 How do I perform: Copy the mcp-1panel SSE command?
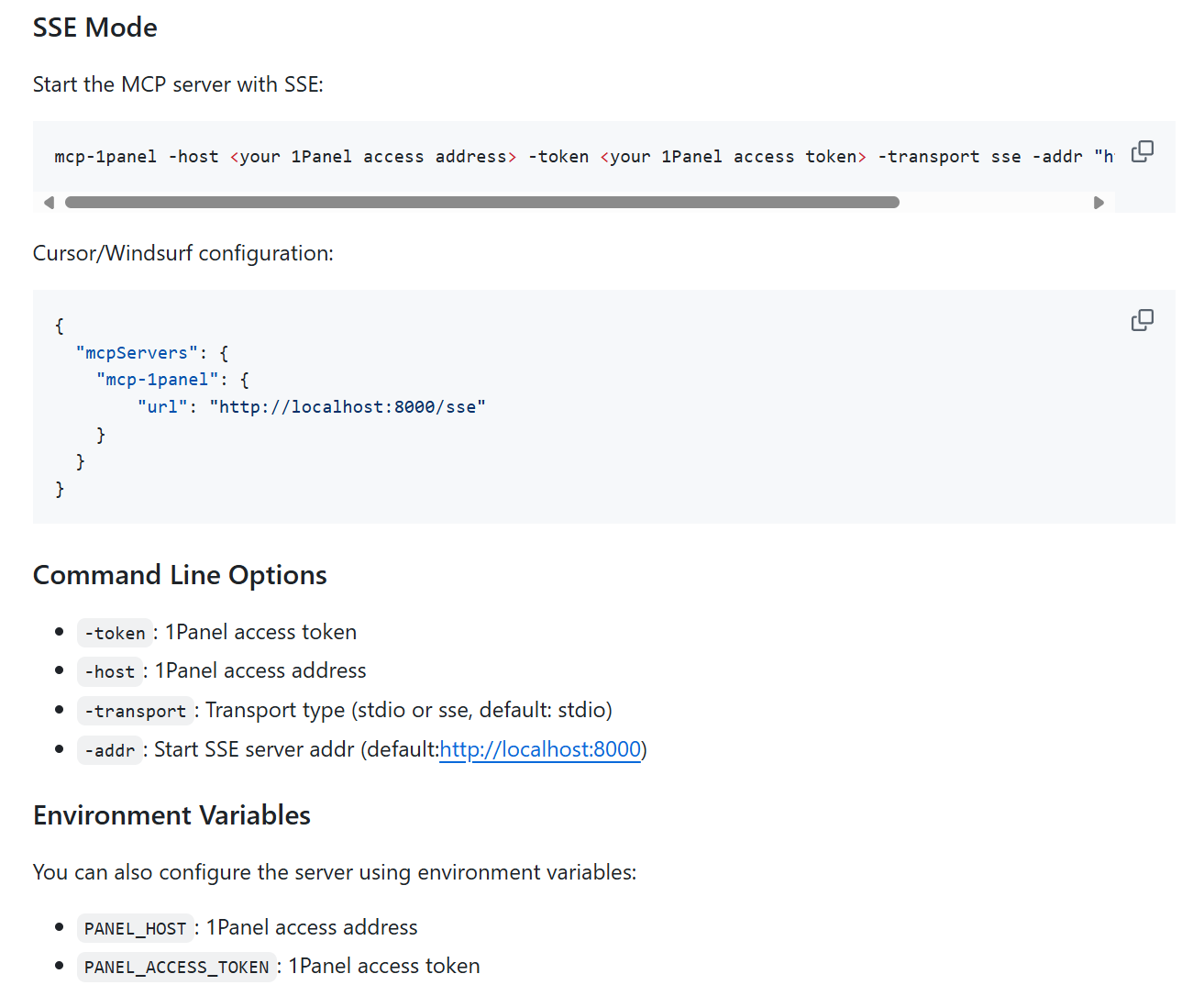pos(1142,151)
